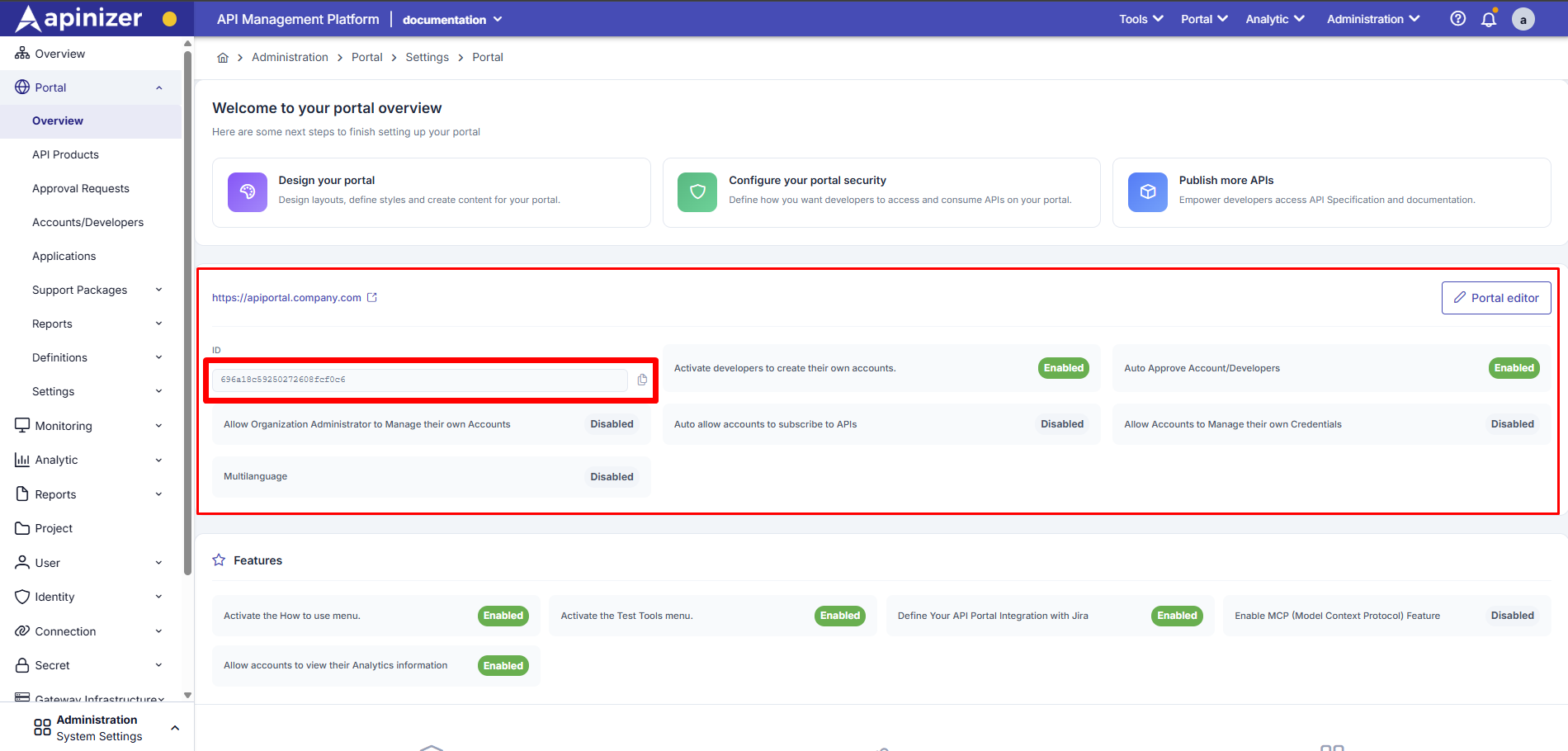The height and width of the screenshot is (751, 1568).
Task: Click the sidebar vertical scrollbar
Action: coord(187,314)
